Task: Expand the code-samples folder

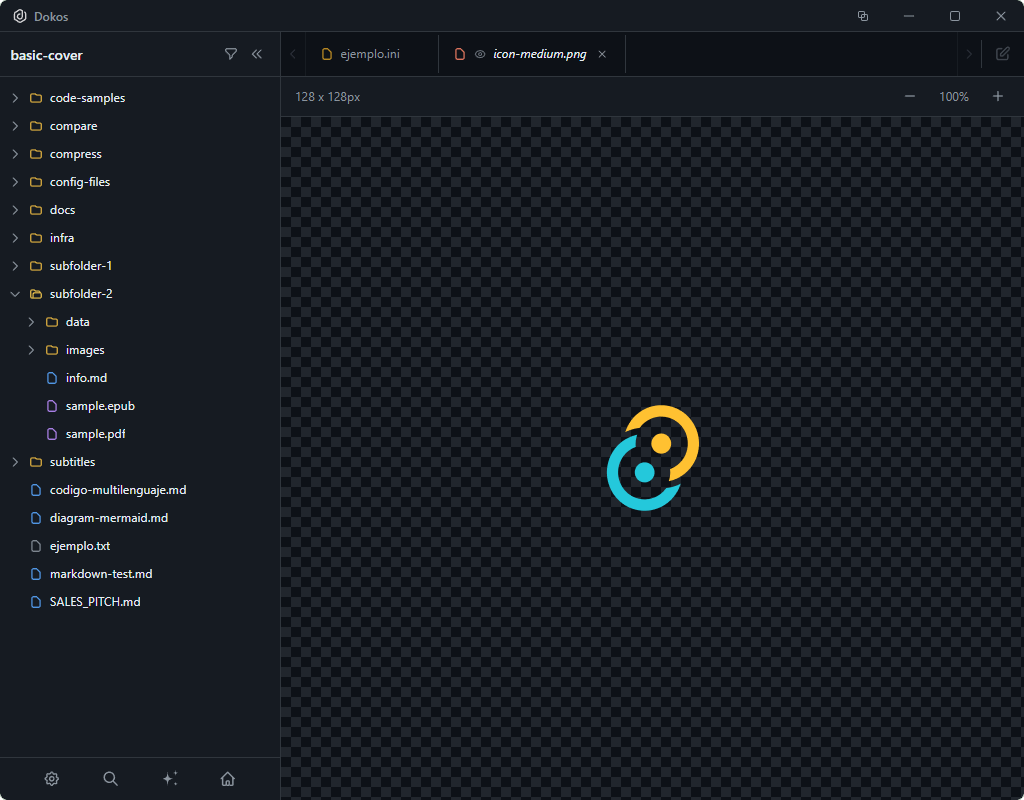Action: (15, 98)
